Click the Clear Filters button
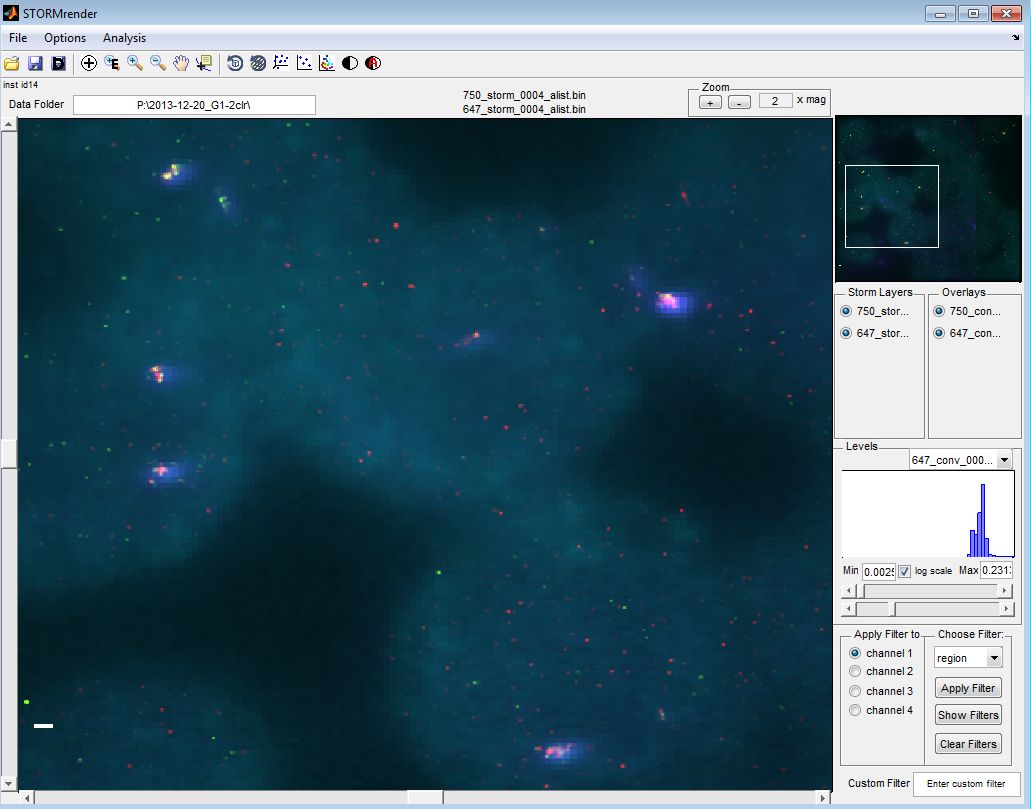This screenshot has width=1031, height=809. click(968, 744)
